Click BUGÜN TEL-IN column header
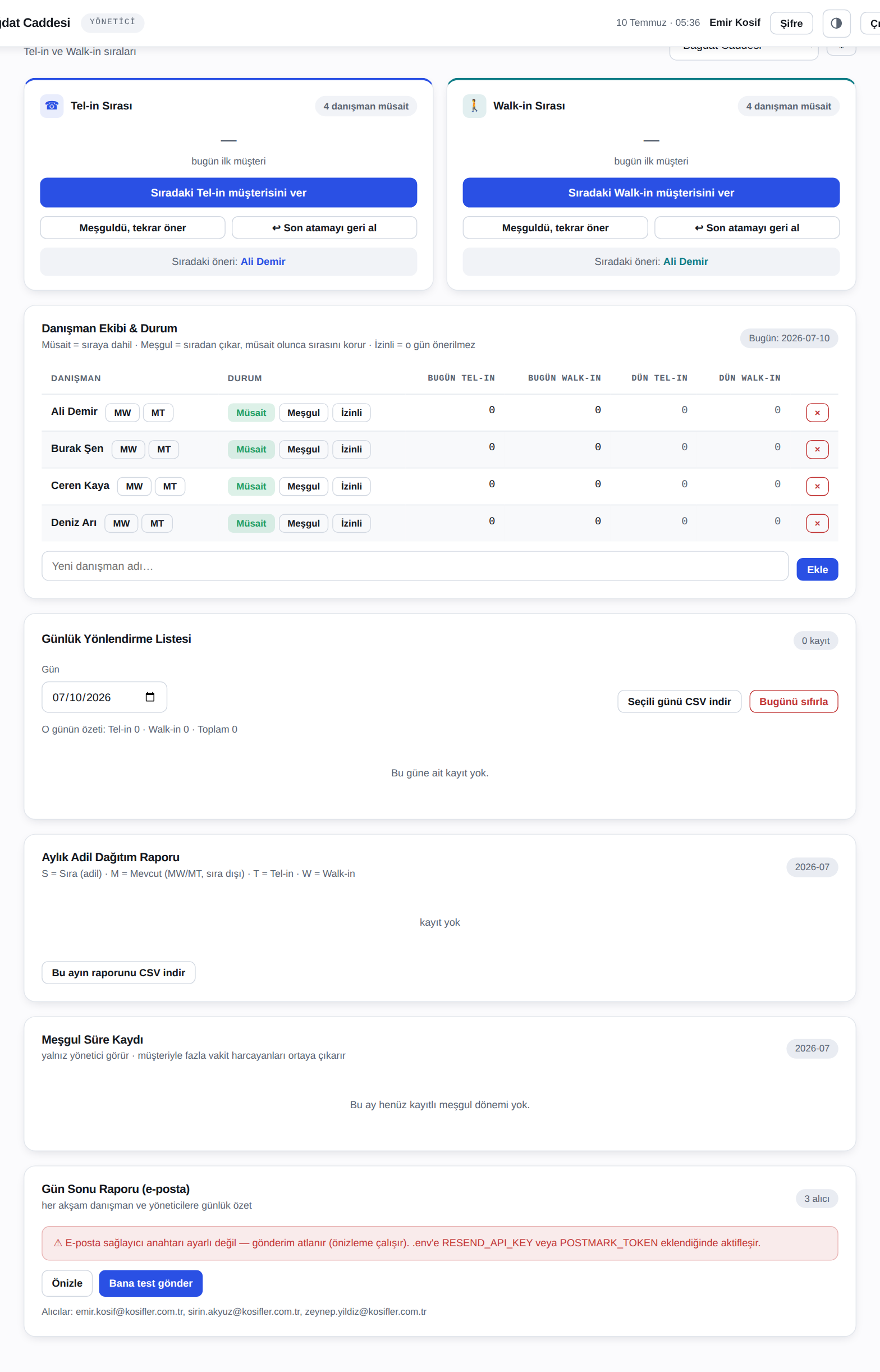The width and height of the screenshot is (880, 1372). tap(461, 378)
